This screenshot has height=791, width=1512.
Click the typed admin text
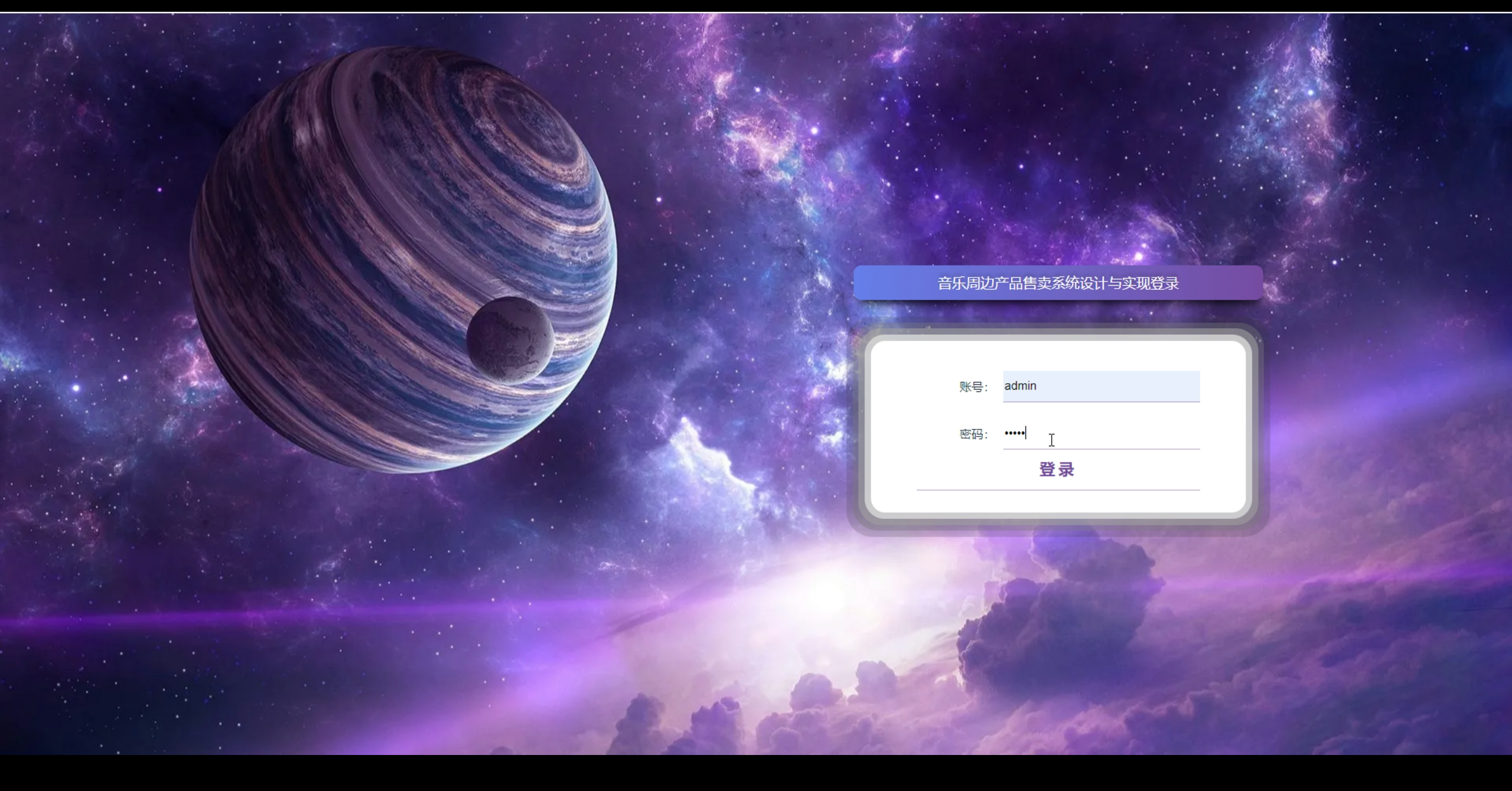click(x=1020, y=386)
